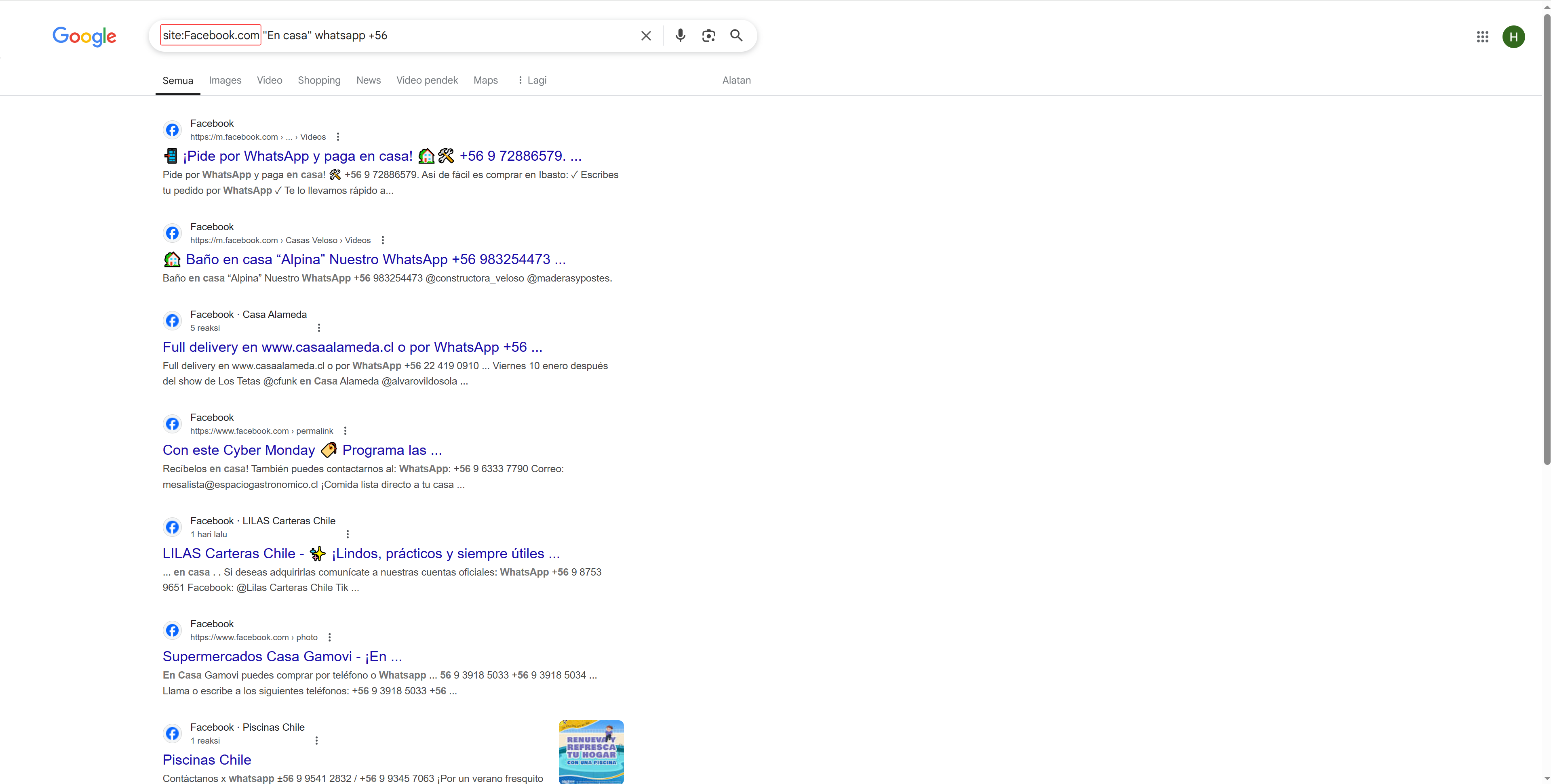The width and height of the screenshot is (1551, 784).
Task: Open the Google account avatar H
Action: 1514,37
